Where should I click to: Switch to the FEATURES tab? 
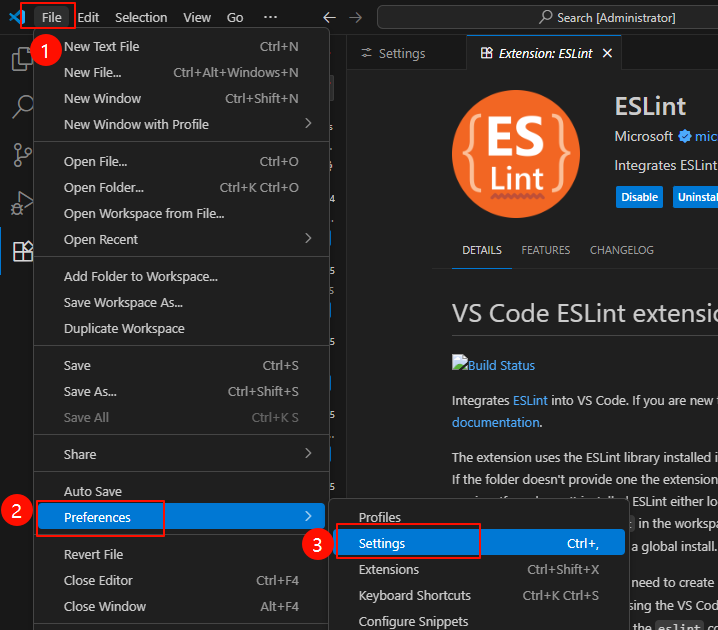coord(545,250)
